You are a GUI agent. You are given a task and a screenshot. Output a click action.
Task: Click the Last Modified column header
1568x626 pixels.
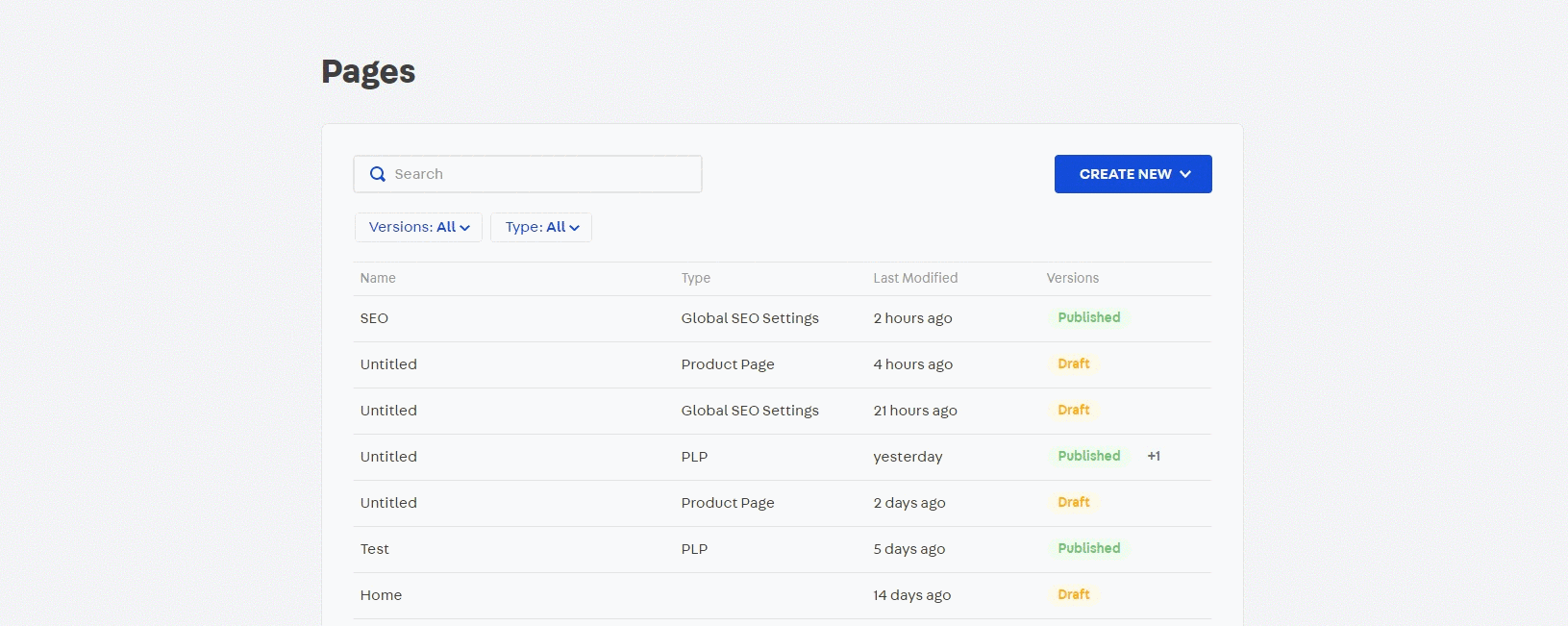pos(915,278)
